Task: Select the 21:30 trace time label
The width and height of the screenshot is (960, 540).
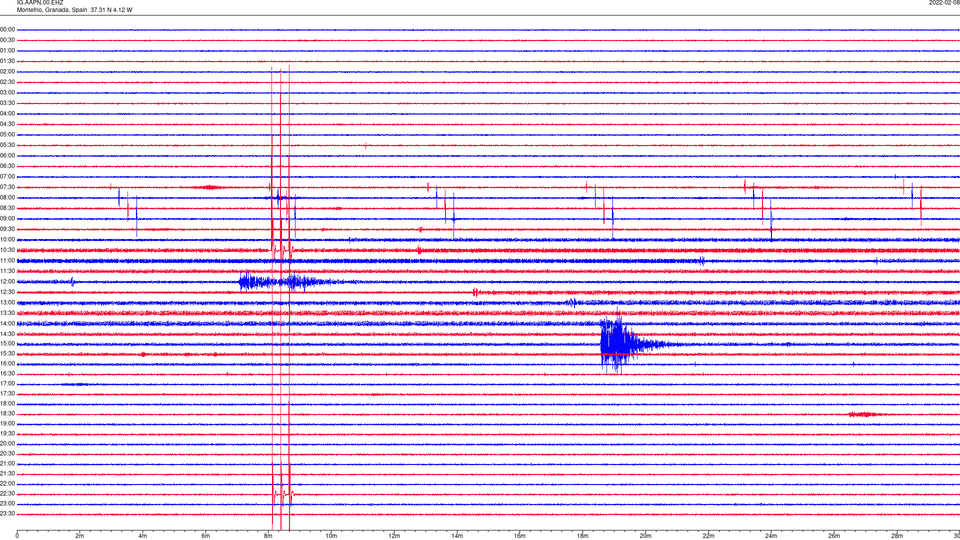Action: [7, 474]
